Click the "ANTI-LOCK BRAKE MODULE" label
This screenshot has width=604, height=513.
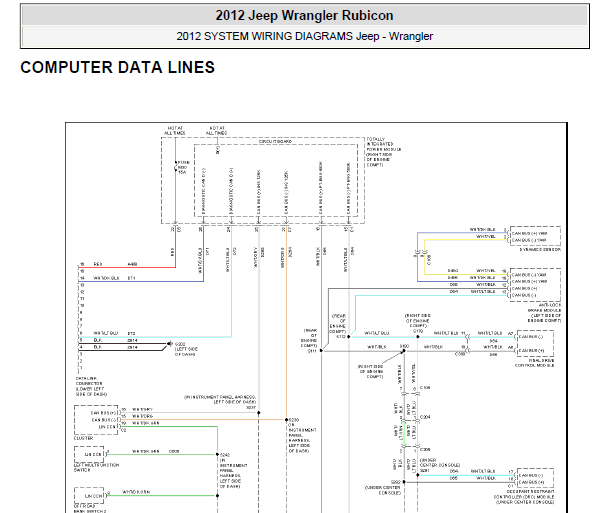(544, 312)
